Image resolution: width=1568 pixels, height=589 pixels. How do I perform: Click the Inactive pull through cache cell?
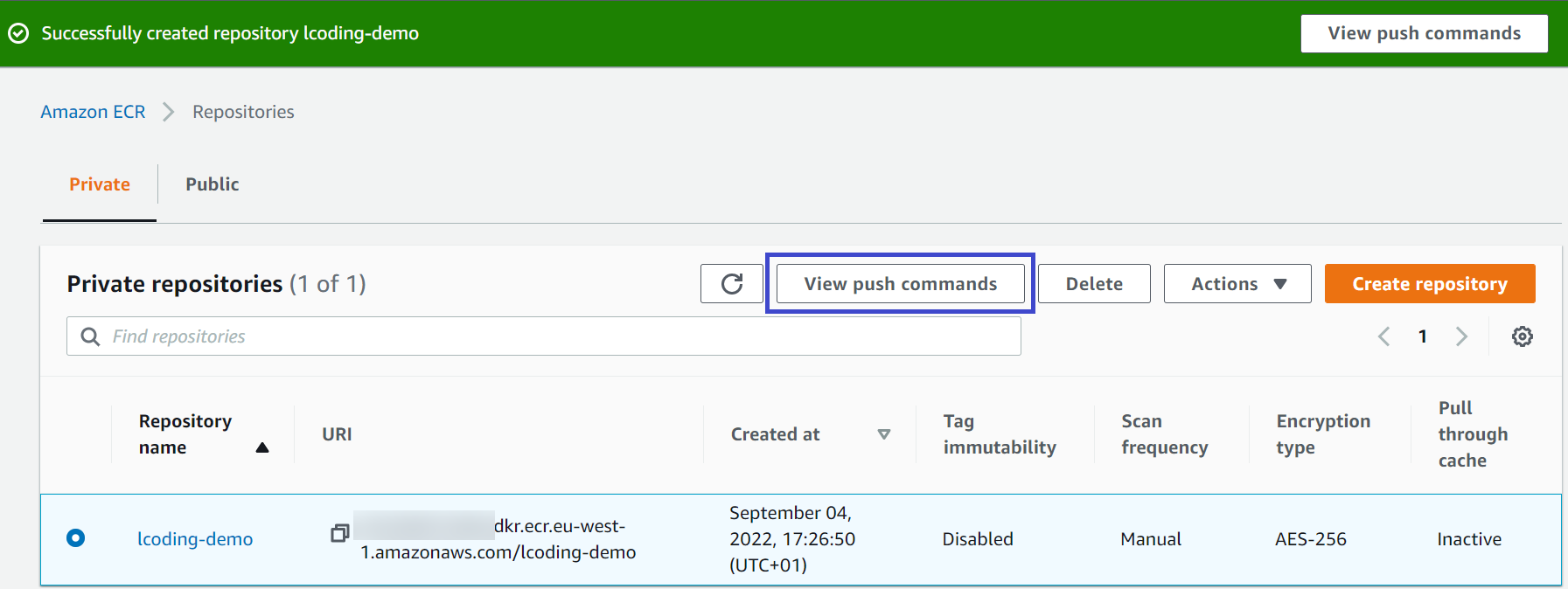1469,539
